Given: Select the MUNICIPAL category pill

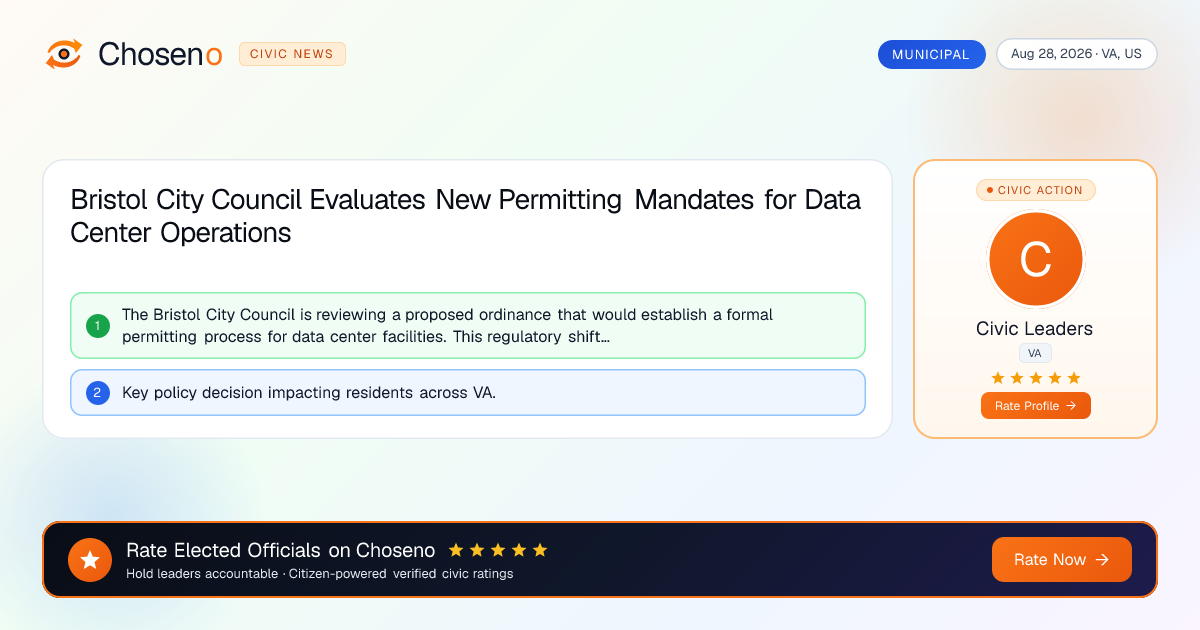Looking at the screenshot, I should pos(931,54).
